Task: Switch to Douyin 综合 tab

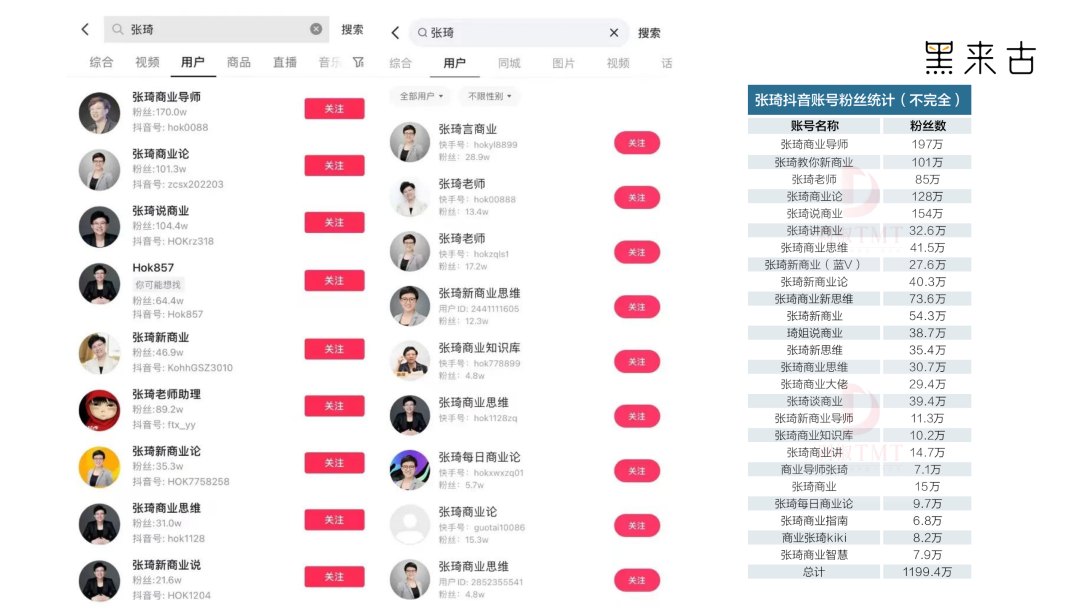Action: (x=101, y=62)
